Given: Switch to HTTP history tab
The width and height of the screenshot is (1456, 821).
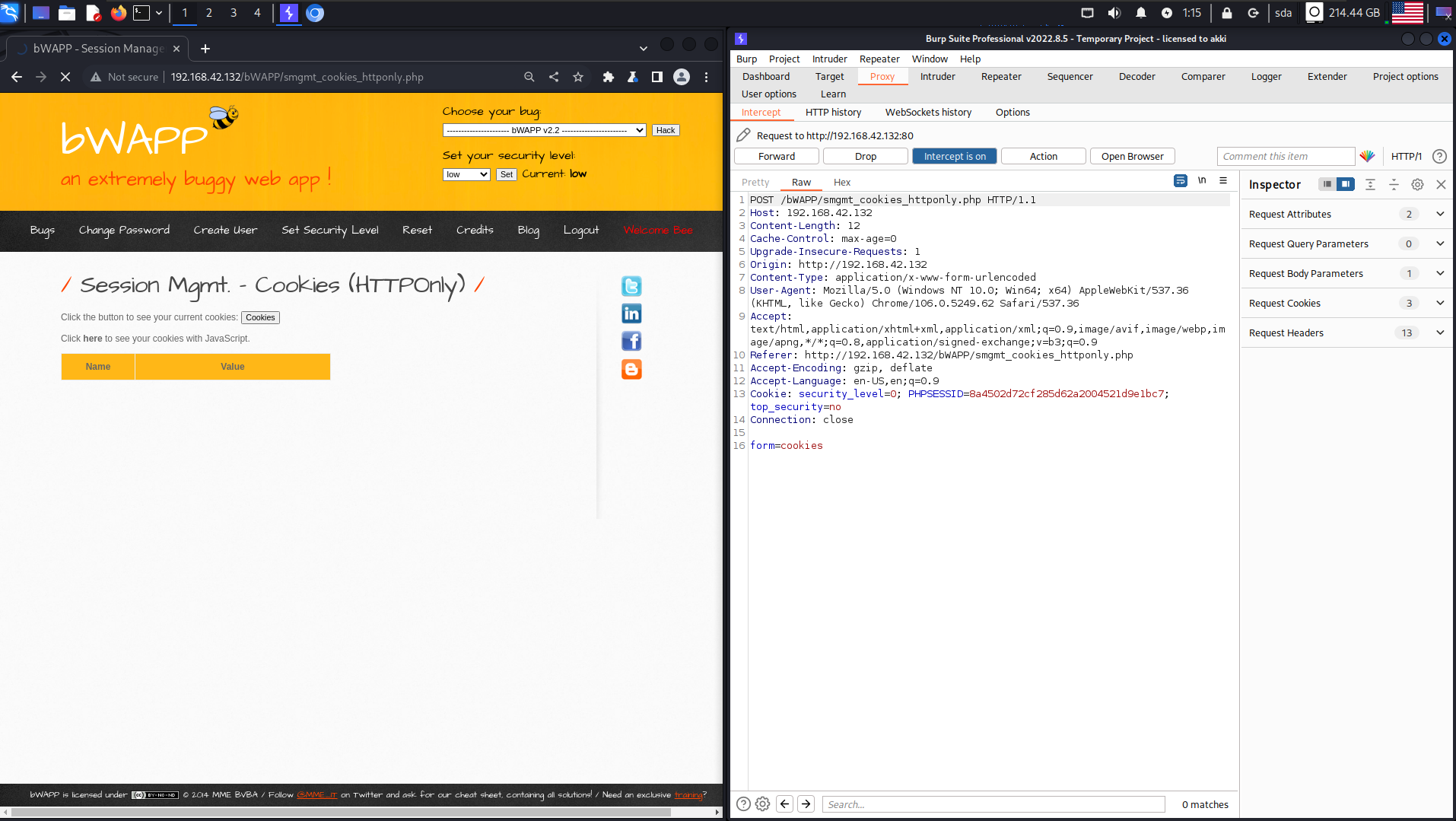Looking at the screenshot, I should 833,112.
